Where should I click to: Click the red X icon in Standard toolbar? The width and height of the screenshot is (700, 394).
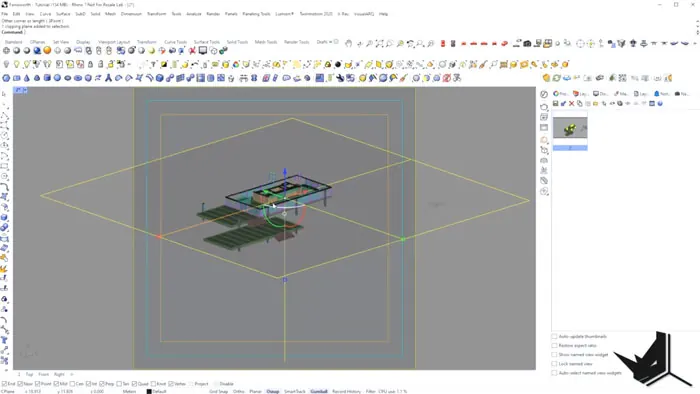pyautogui.click(x=192, y=50)
